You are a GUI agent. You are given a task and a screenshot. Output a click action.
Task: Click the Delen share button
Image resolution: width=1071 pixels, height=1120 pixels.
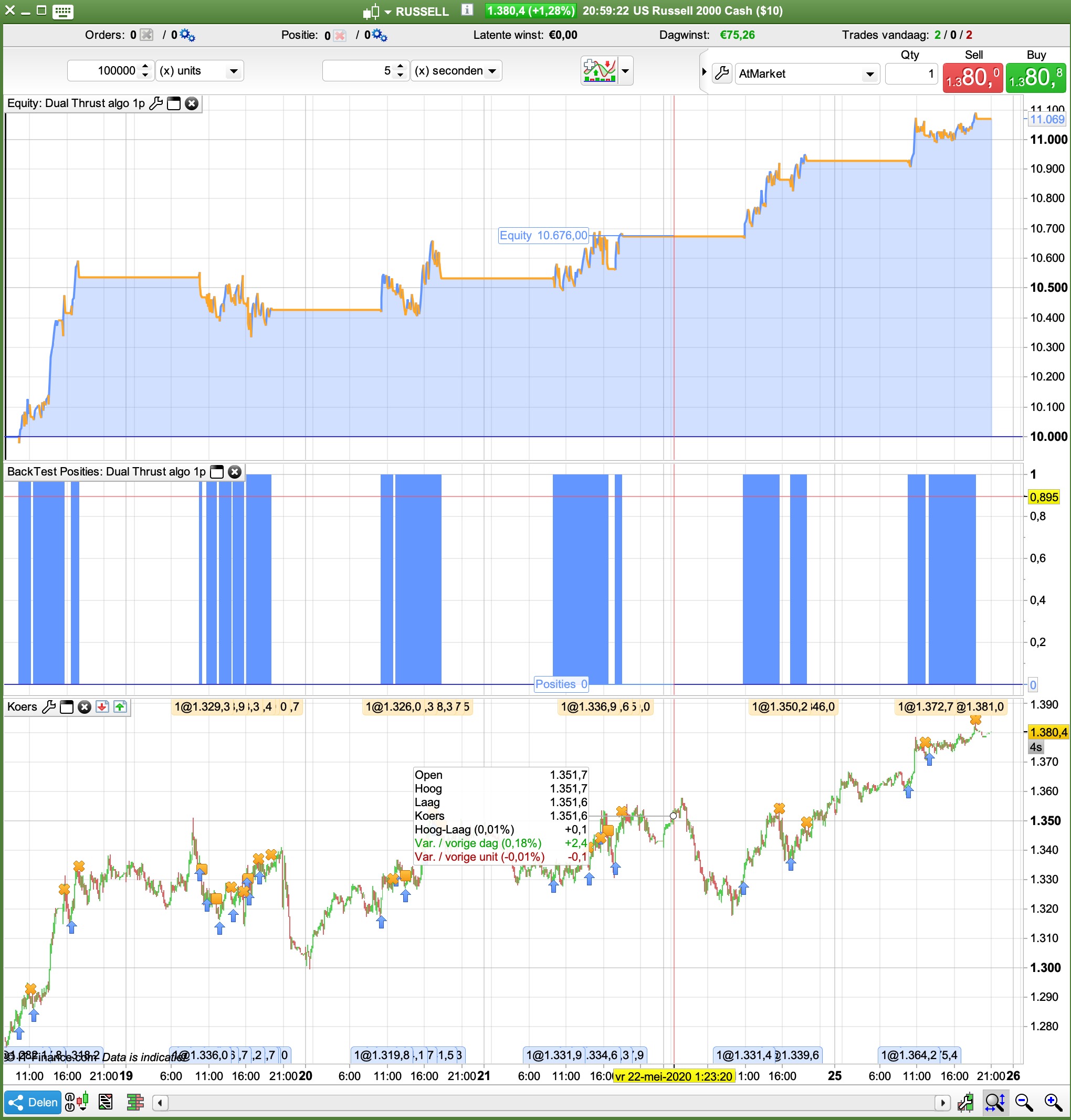[x=33, y=1102]
